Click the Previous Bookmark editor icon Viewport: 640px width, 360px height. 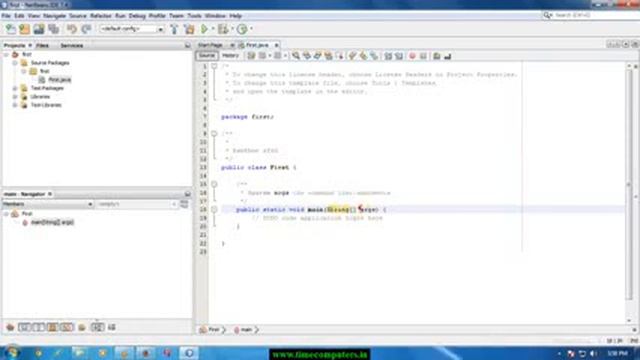point(352,56)
